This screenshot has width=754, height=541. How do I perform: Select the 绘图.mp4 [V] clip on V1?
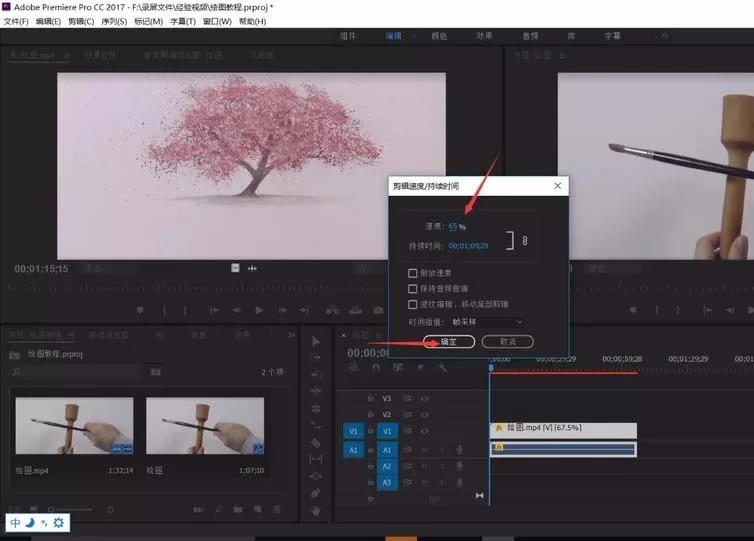564,430
